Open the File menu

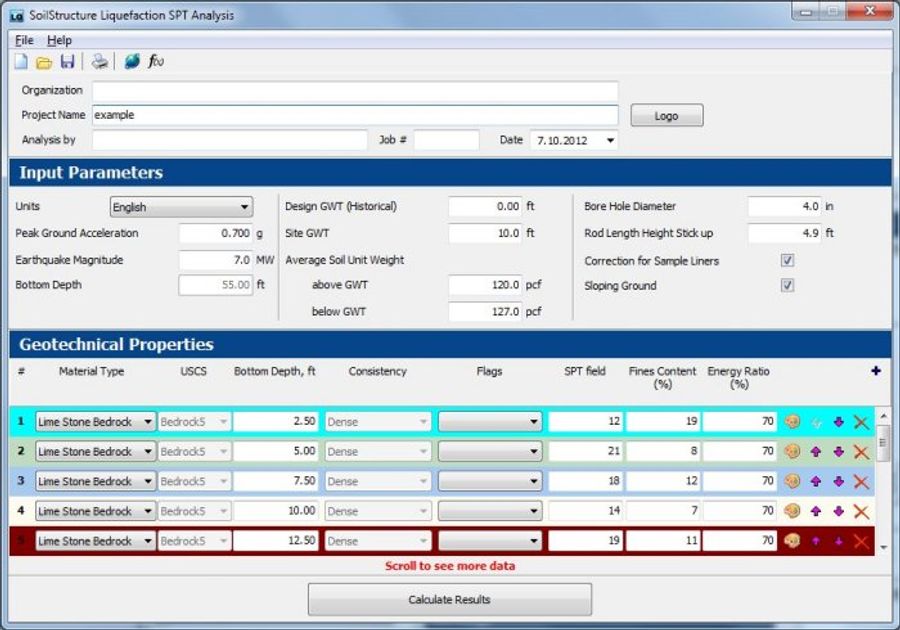click(x=22, y=40)
